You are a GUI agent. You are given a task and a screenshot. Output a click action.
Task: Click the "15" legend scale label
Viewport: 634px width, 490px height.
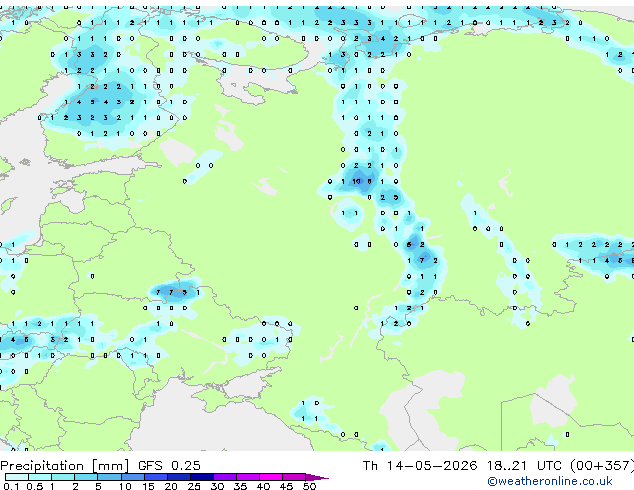[x=148, y=486]
